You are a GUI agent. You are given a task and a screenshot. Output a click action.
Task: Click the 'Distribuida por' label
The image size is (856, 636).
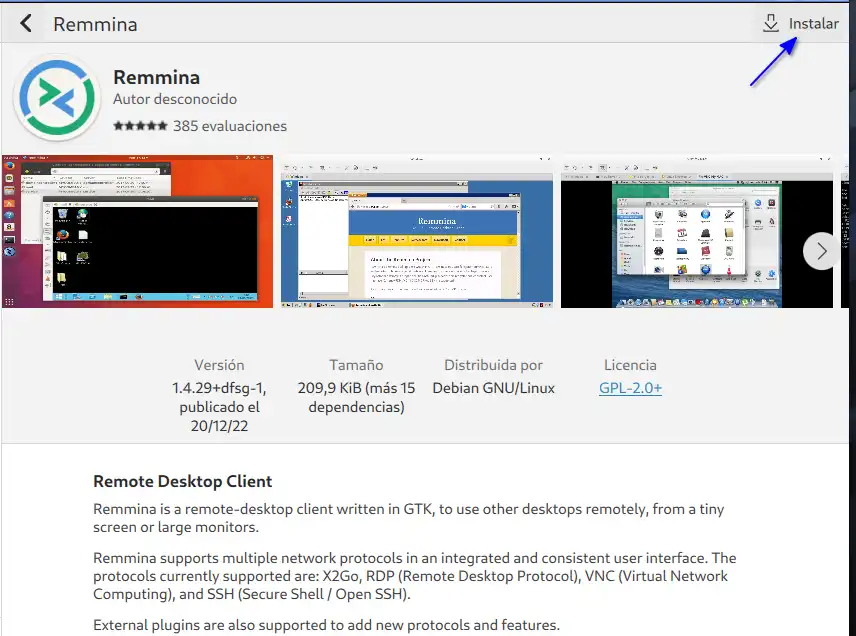click(x=494, y=365)
